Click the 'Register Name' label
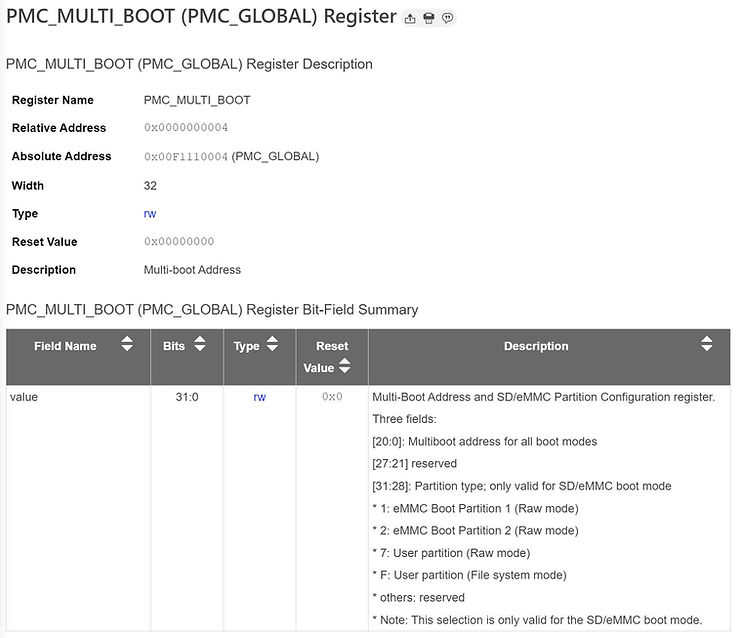 click(x=53, y=101)
